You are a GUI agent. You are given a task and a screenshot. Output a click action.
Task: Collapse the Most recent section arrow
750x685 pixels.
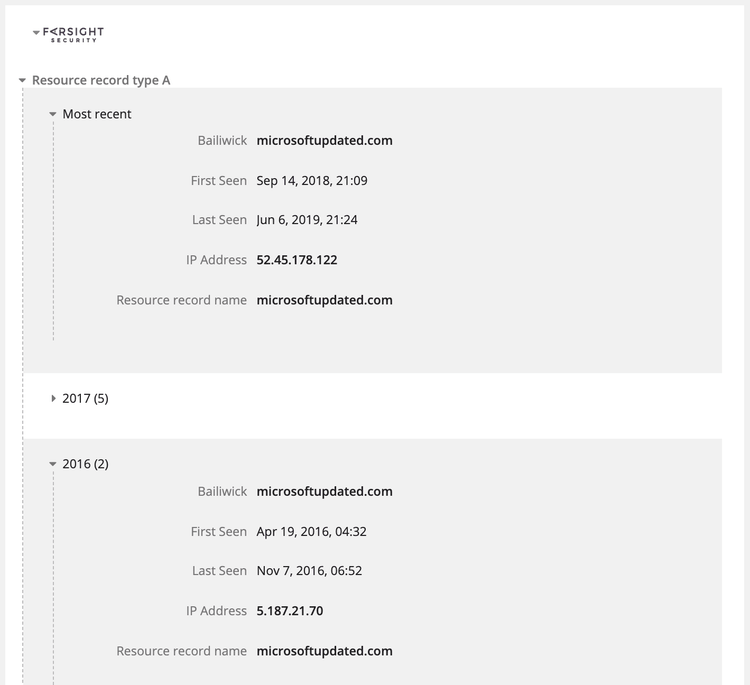point(53,114)
